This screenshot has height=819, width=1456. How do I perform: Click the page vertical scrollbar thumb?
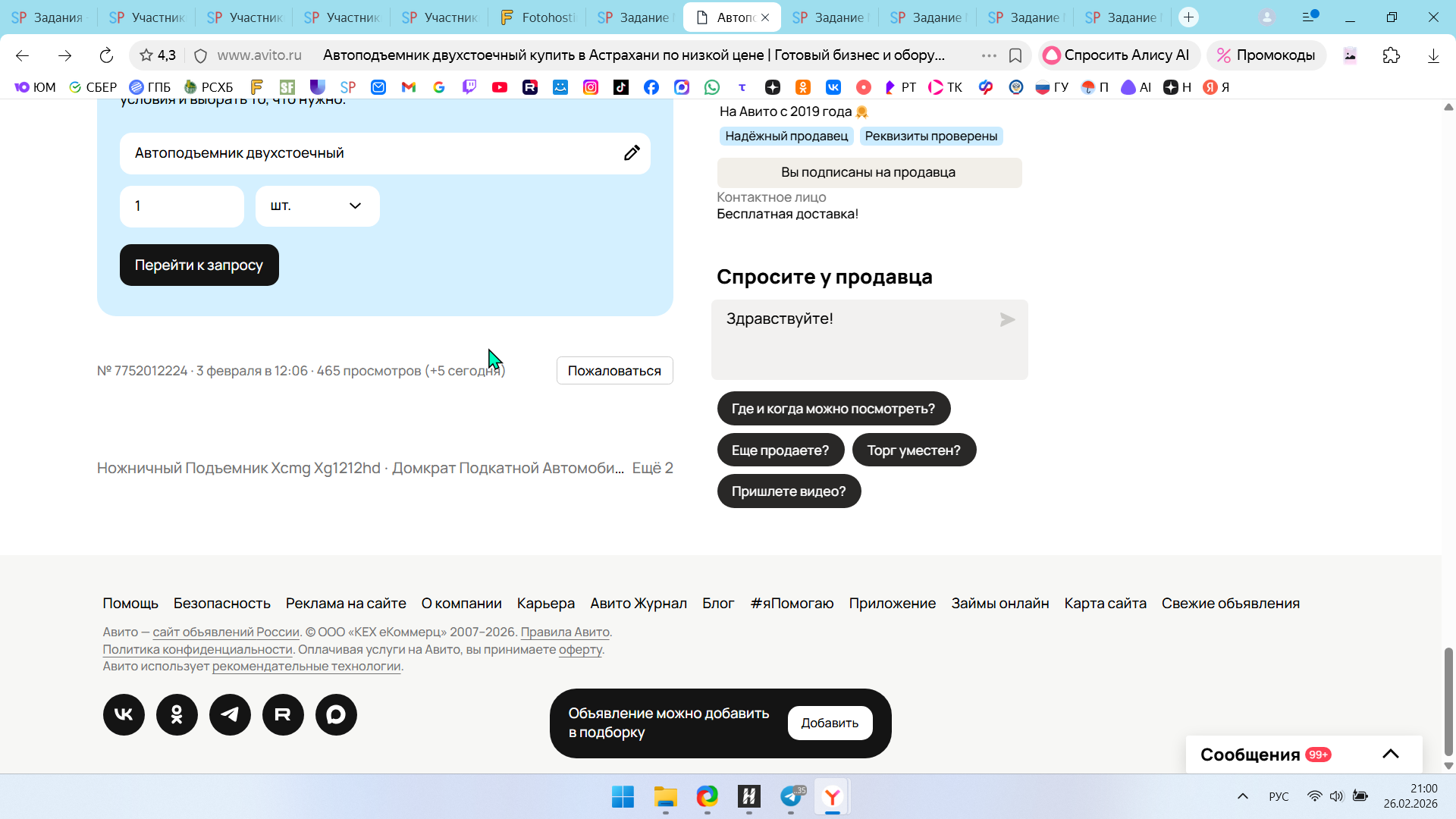coord(1448,701)
